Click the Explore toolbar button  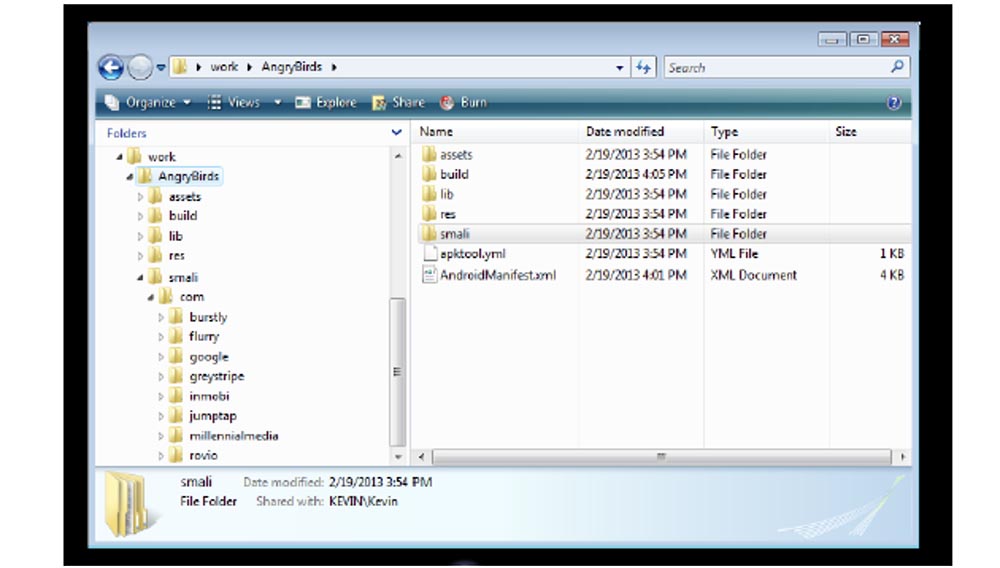point(326,102)
